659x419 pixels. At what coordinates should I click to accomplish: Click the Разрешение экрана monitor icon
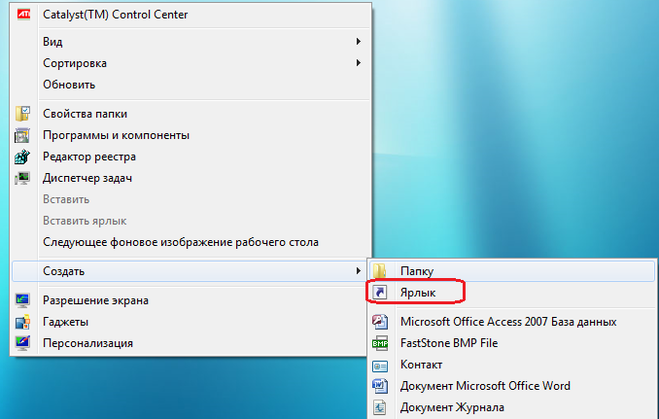22,300
